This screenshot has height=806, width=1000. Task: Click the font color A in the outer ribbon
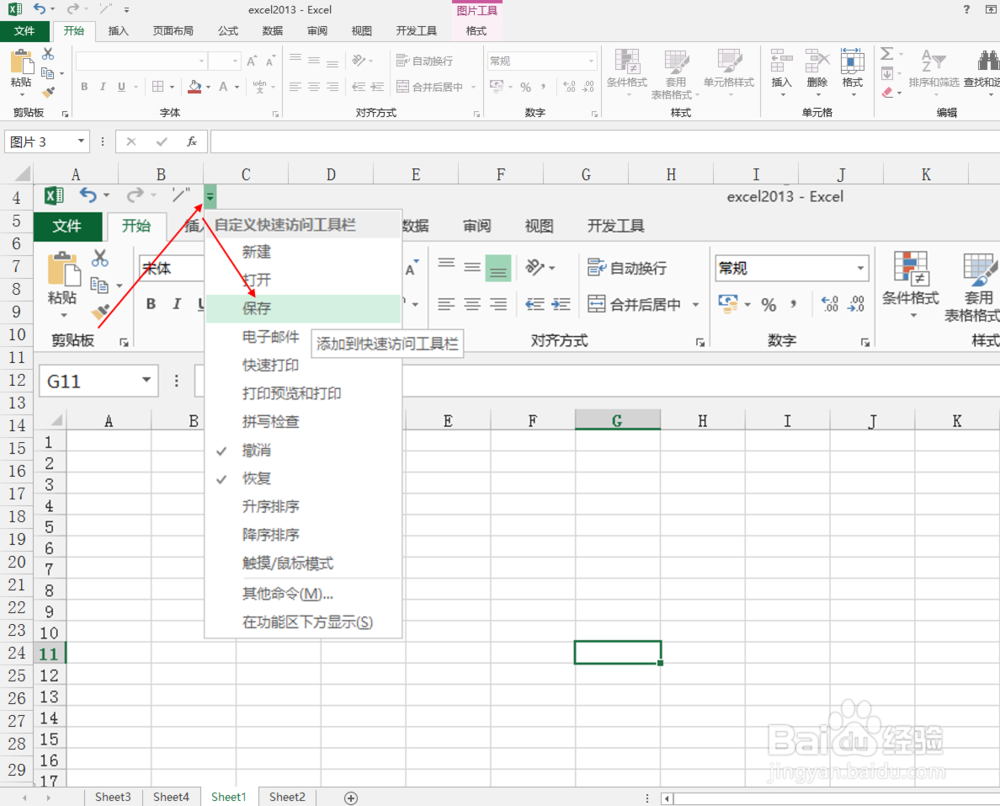[223, 86]
